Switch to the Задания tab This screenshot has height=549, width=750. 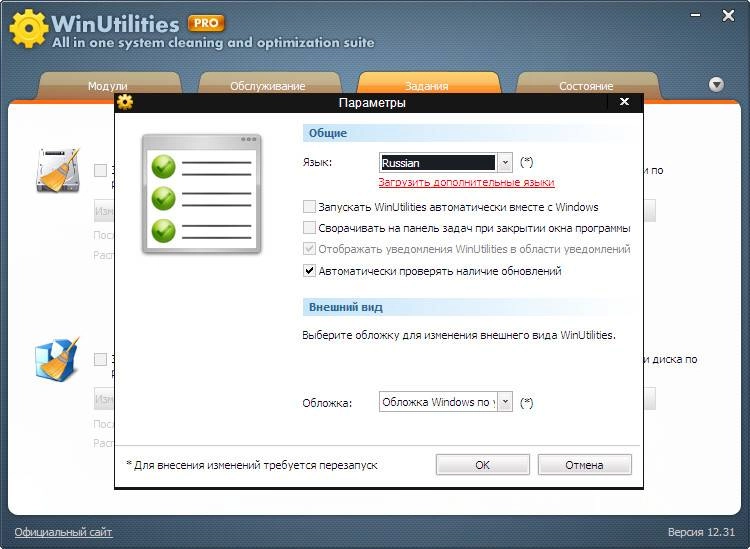point(427,86)
